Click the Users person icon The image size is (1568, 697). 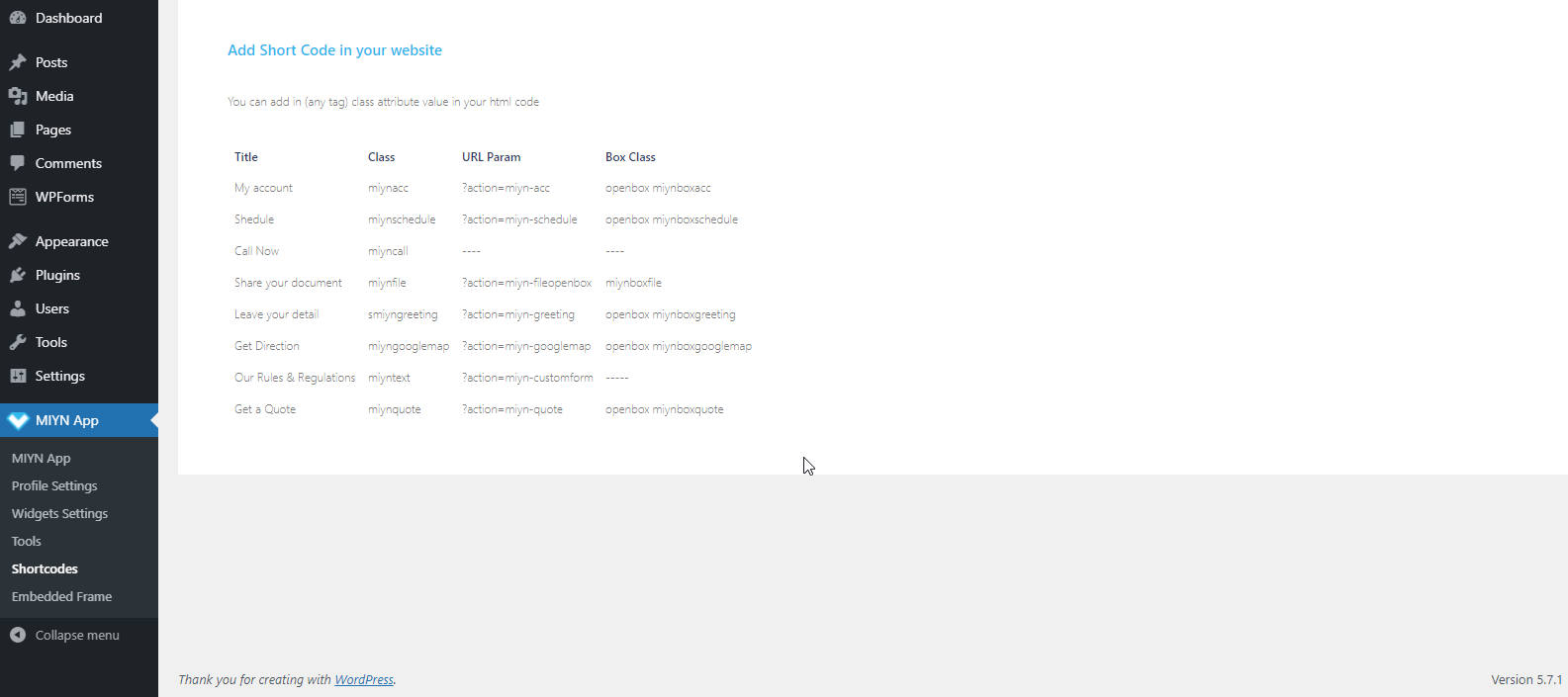(x=18, y=308)
